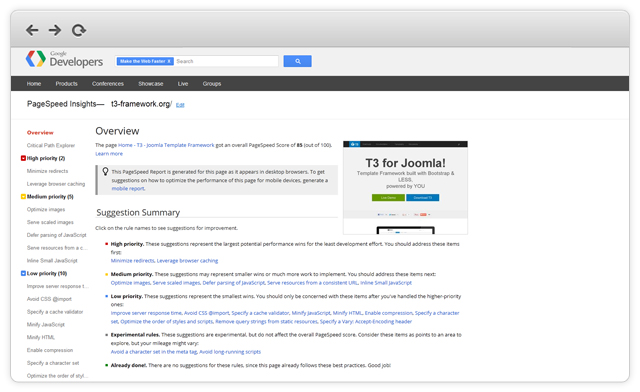The height and width of the screenshot is (392, 640).
Task: Follow Minify JavaScript summary link
Action: (x=311, y=313)
